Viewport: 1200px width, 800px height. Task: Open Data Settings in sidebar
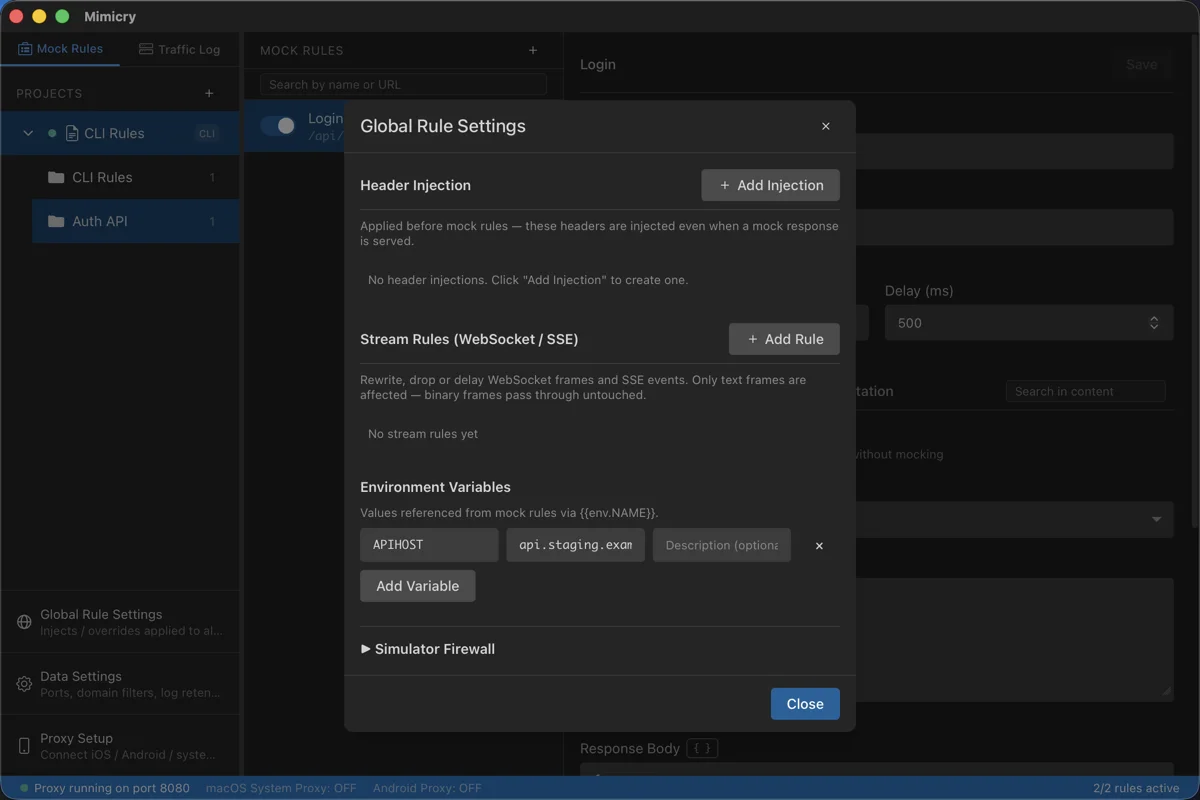[x=120, y=684]
